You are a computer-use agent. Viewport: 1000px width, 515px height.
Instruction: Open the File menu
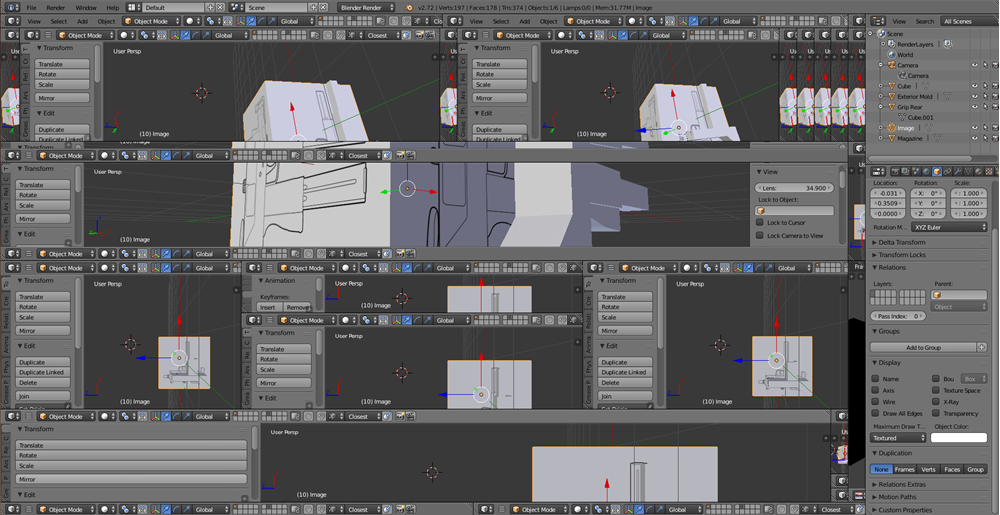[31, 7]
